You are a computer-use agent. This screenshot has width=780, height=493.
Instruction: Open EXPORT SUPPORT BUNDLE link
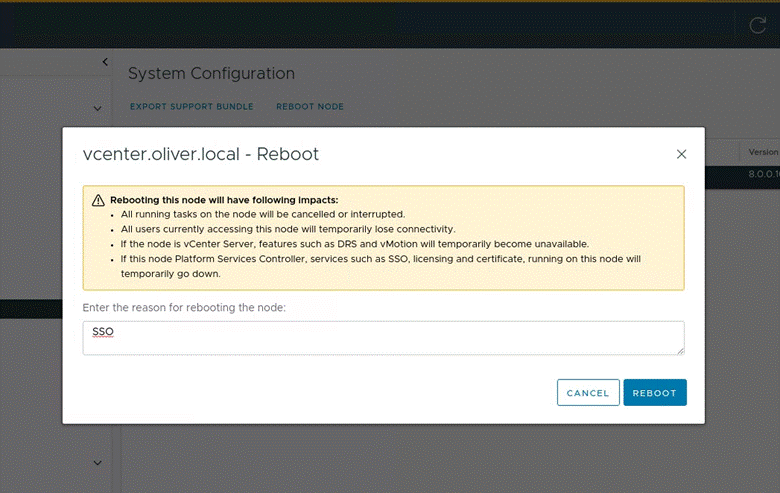pos(192,106)
